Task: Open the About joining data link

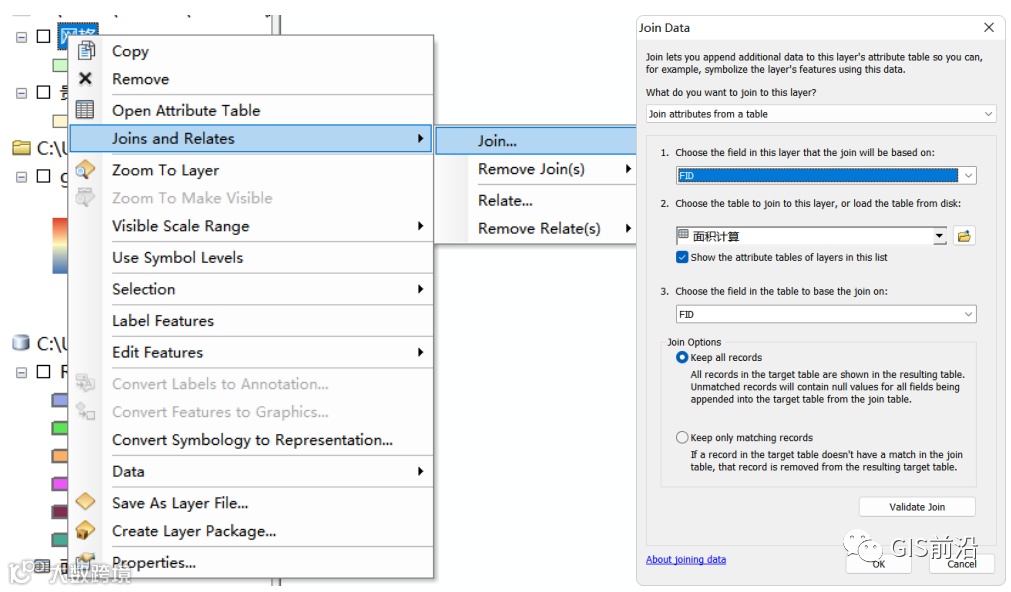Action: (x=685, y=559)
